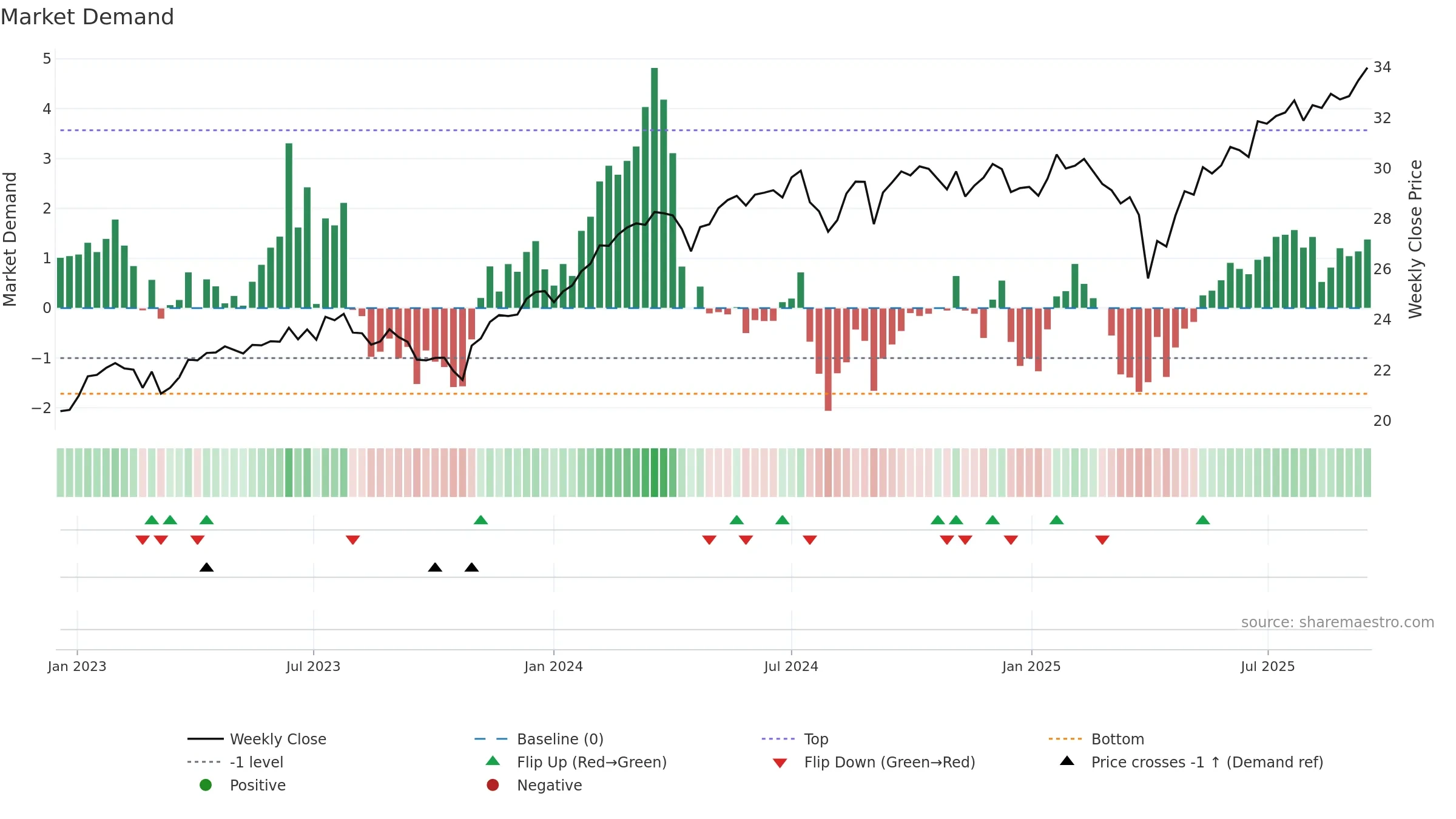Click the Jul 2024 axis label

coord(791,666)
